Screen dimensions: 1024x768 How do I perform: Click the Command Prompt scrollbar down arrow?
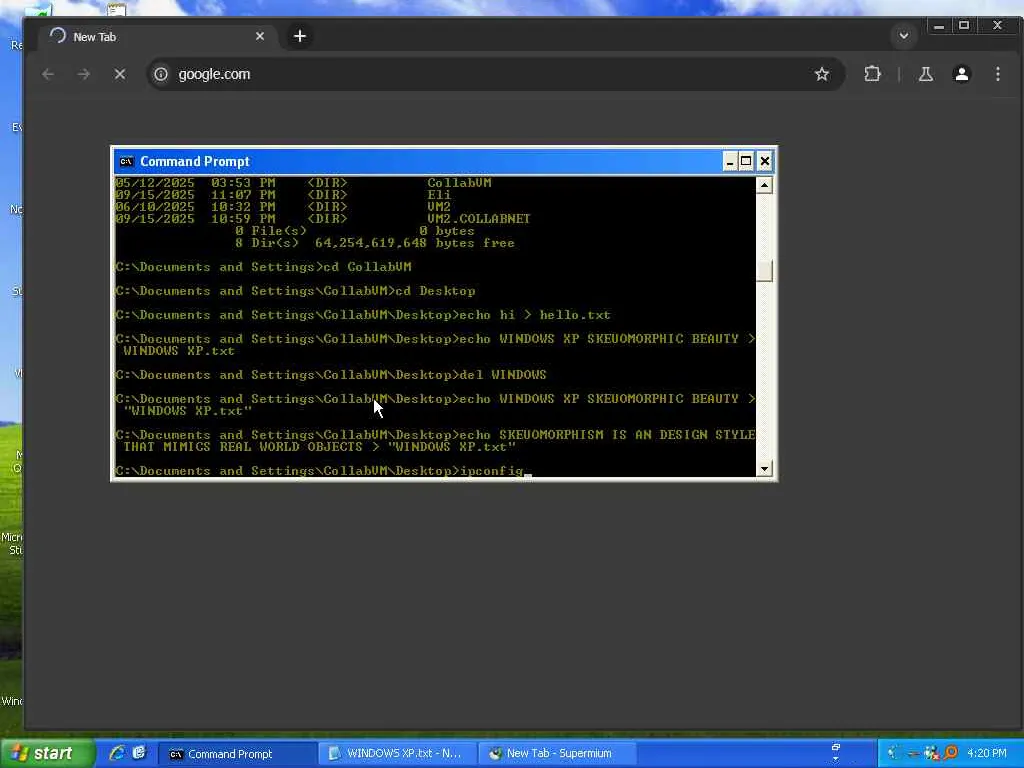coord(764,469)
